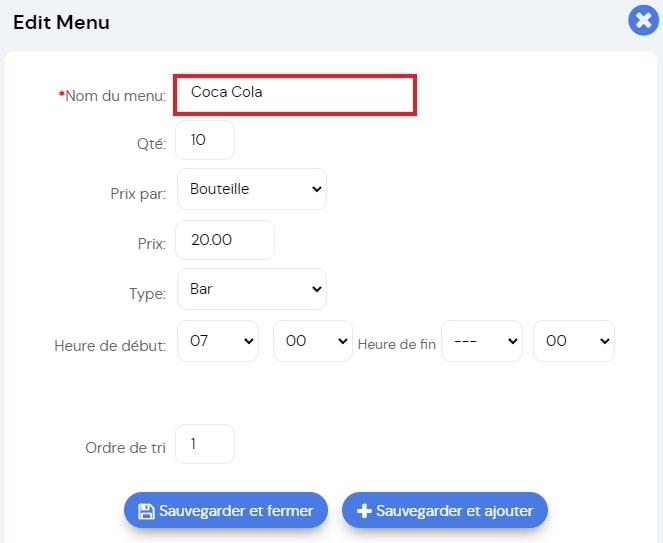663x543 pixels.
Task: Open the Heure de début minutes dropdown
Action: [313, 341]
